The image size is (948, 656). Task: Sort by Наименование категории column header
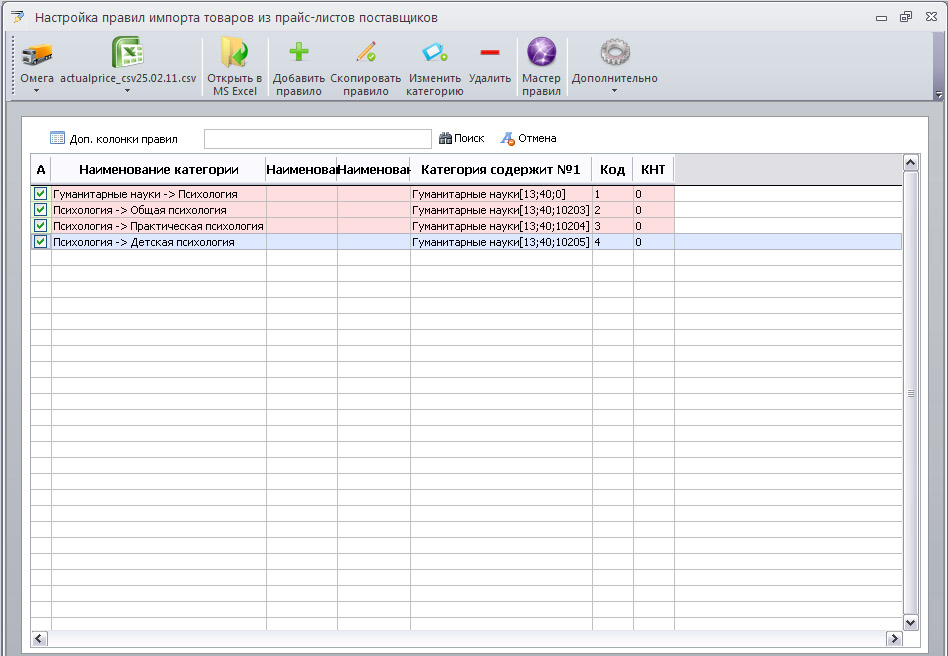[158, 169]
